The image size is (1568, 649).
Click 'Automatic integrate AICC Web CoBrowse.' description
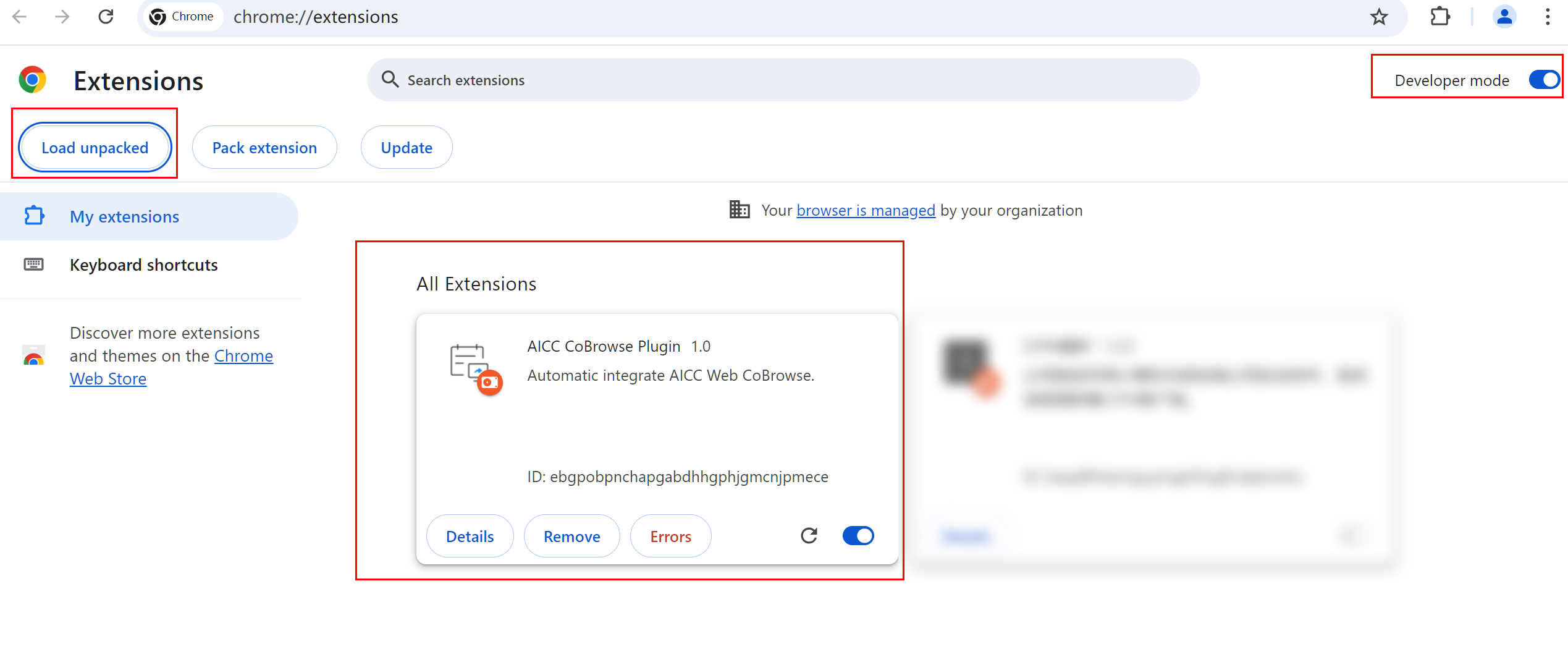click(x=670, y=375)
